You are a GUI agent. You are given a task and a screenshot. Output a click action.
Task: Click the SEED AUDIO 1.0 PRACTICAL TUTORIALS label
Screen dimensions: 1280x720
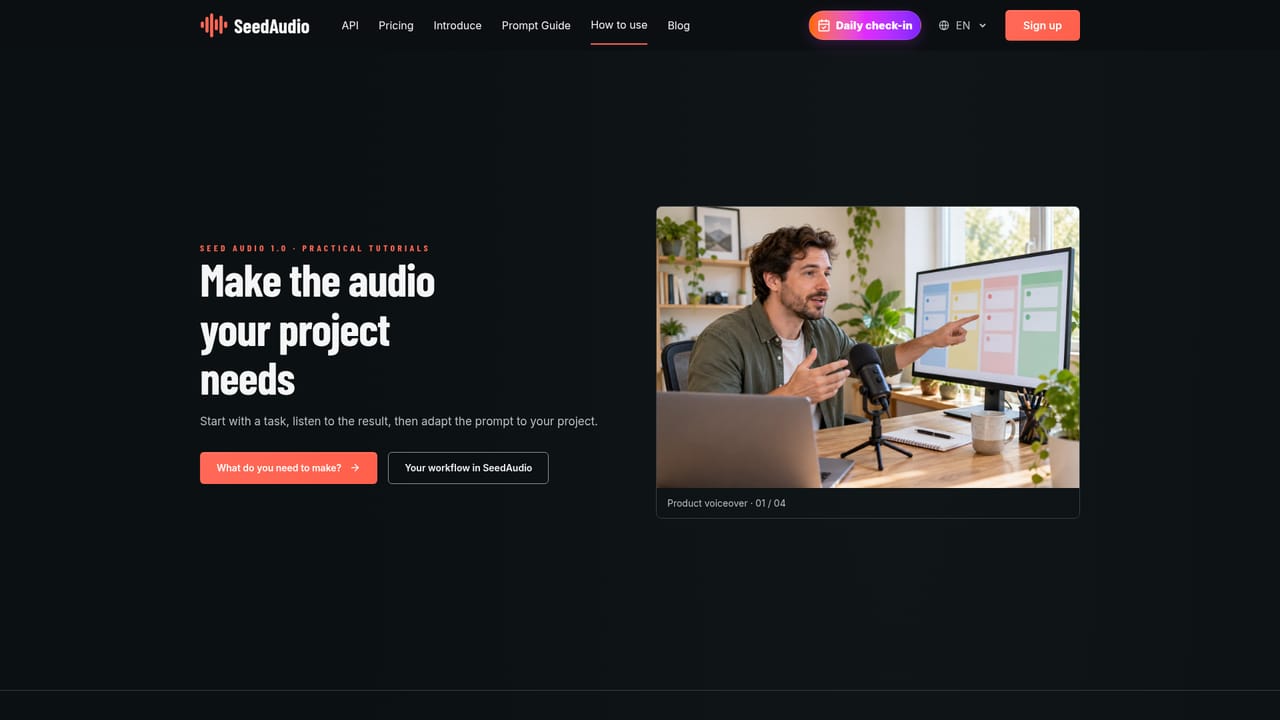pyautogui.click(x=314, y=248)
